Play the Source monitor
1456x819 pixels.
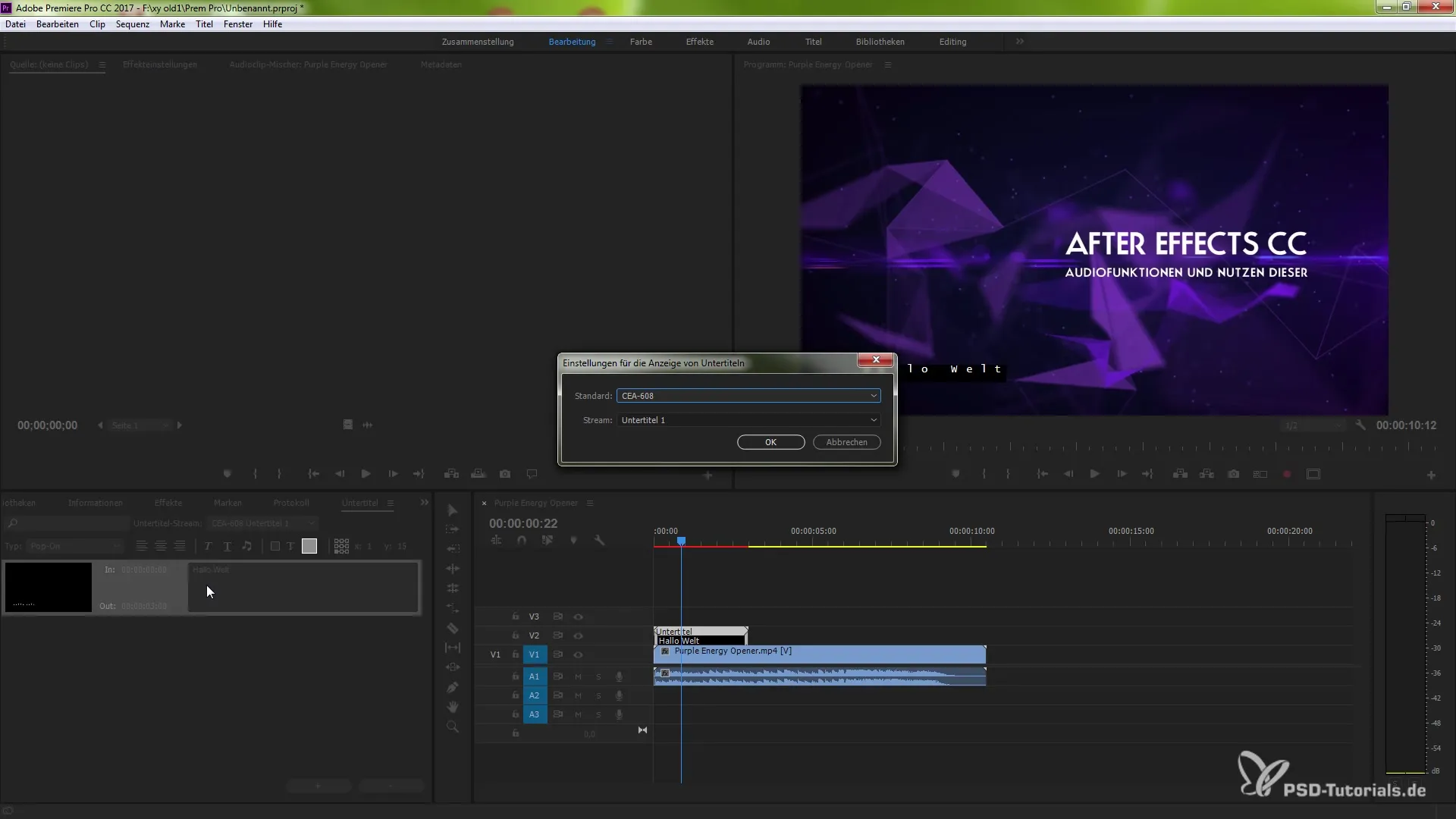click(366, 474)
